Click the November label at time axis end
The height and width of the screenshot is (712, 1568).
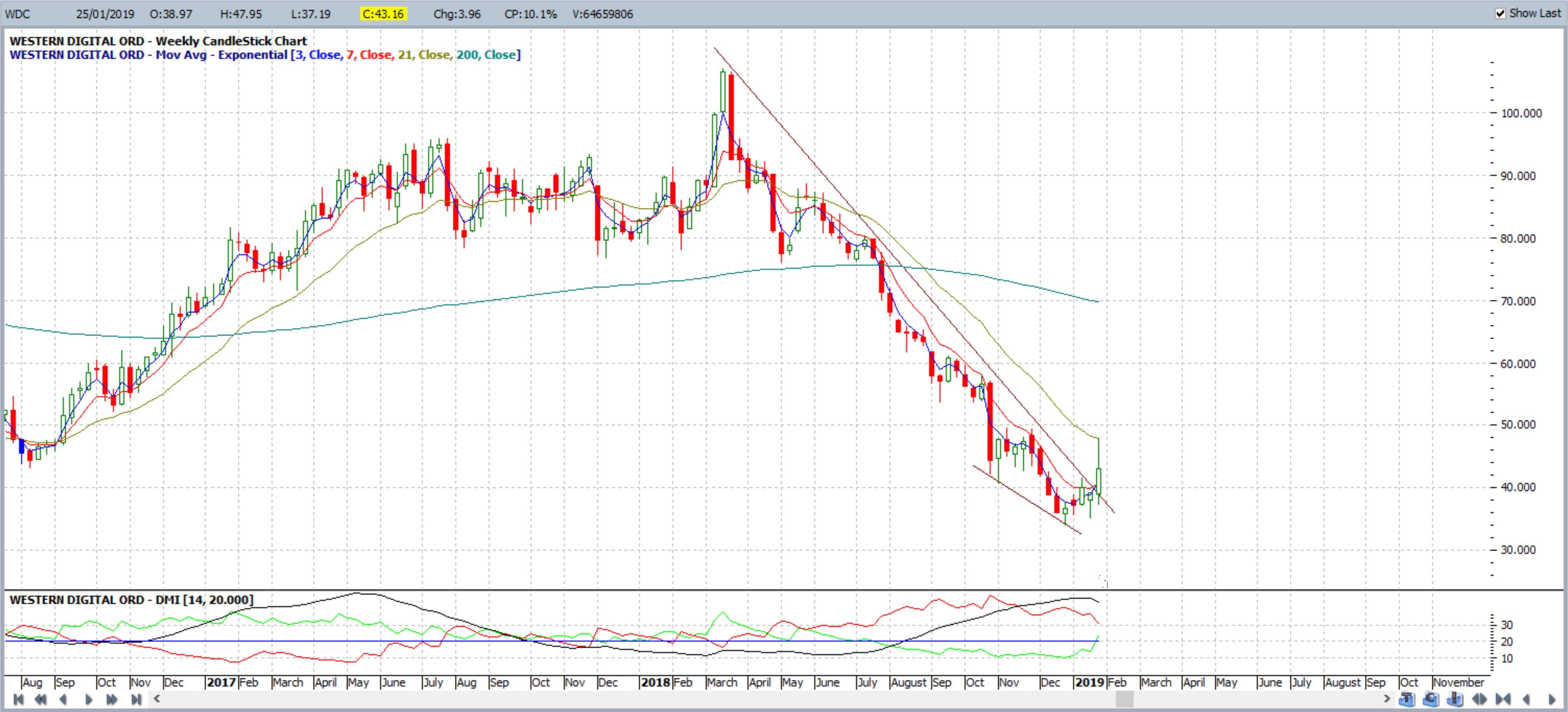coord(1459,682)
